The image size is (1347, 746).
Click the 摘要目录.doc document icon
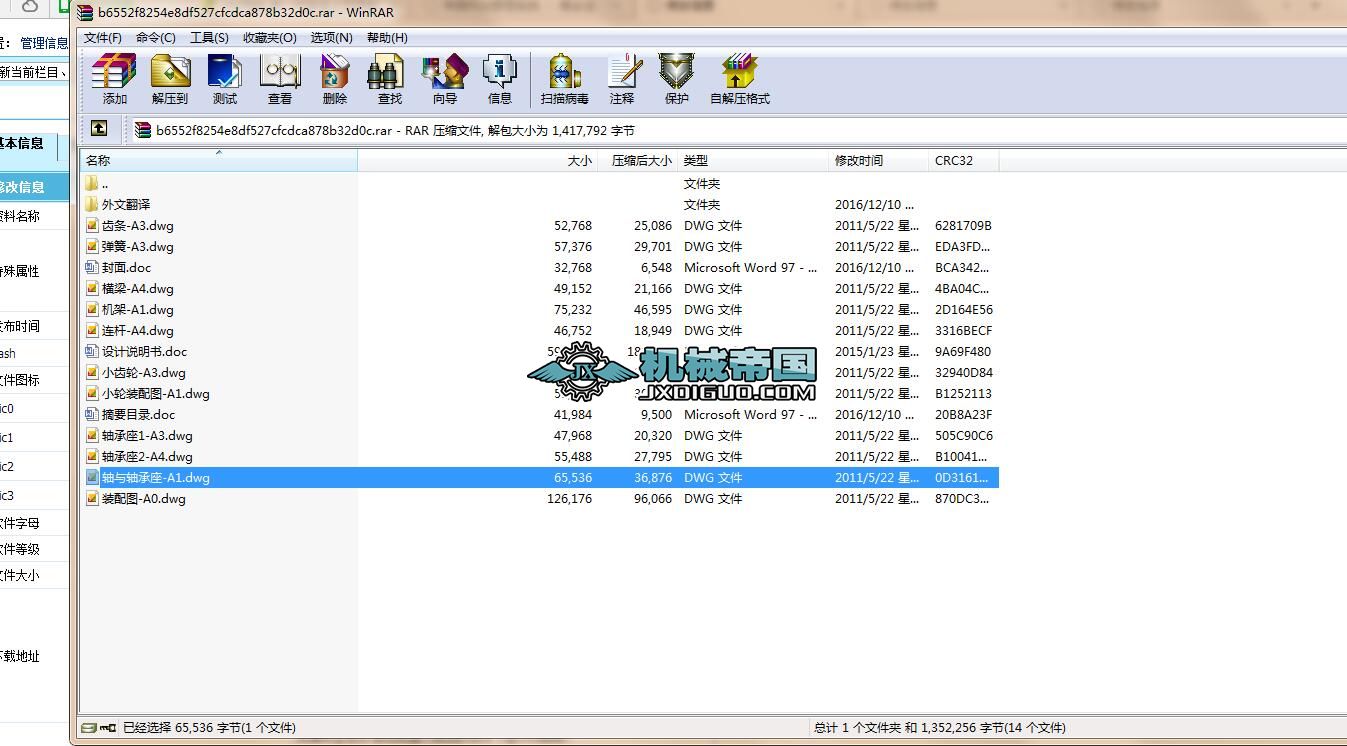pyautogui.click(x=92, y=414)
